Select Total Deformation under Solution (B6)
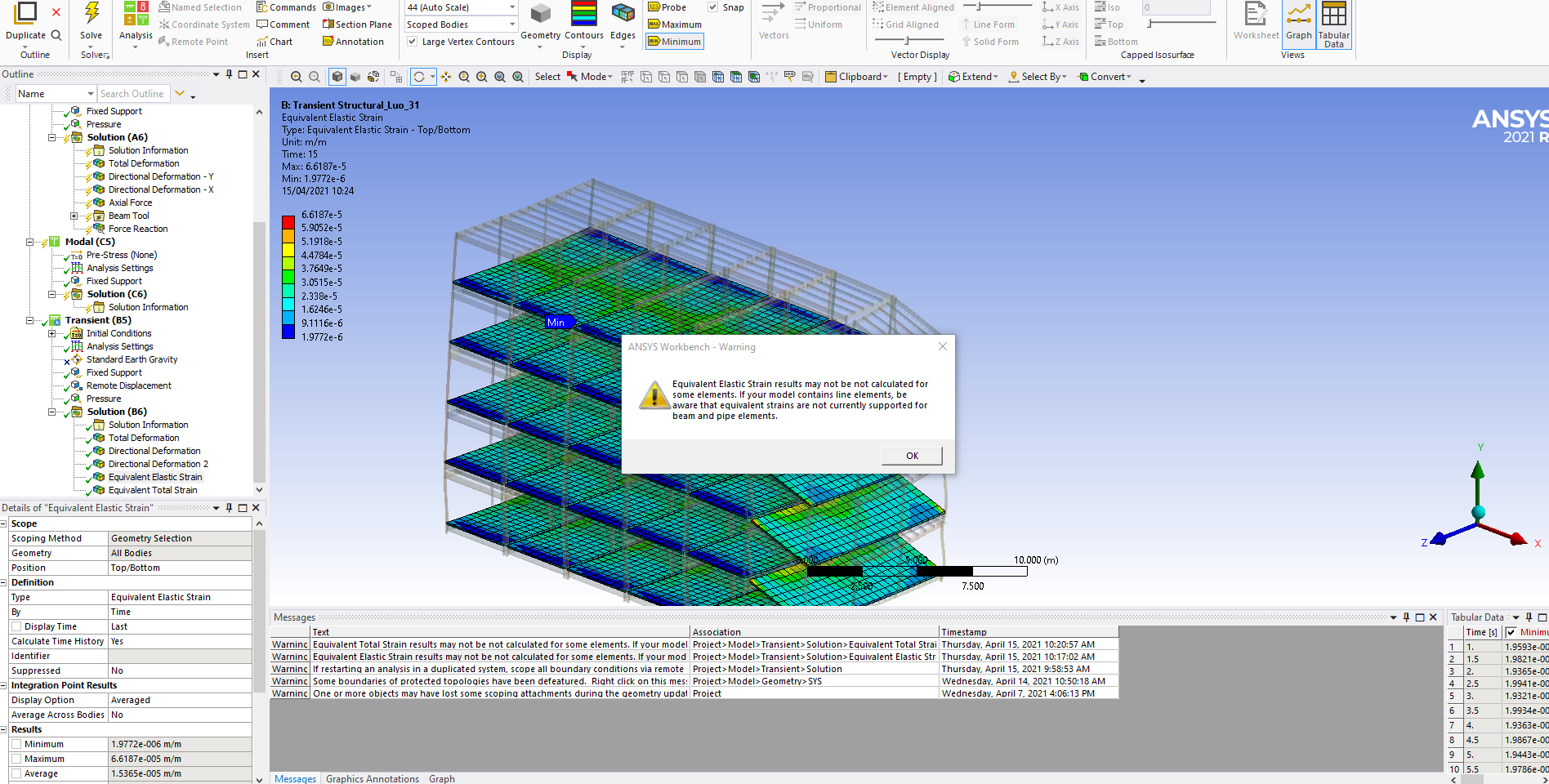 click(x=144, y=438)
